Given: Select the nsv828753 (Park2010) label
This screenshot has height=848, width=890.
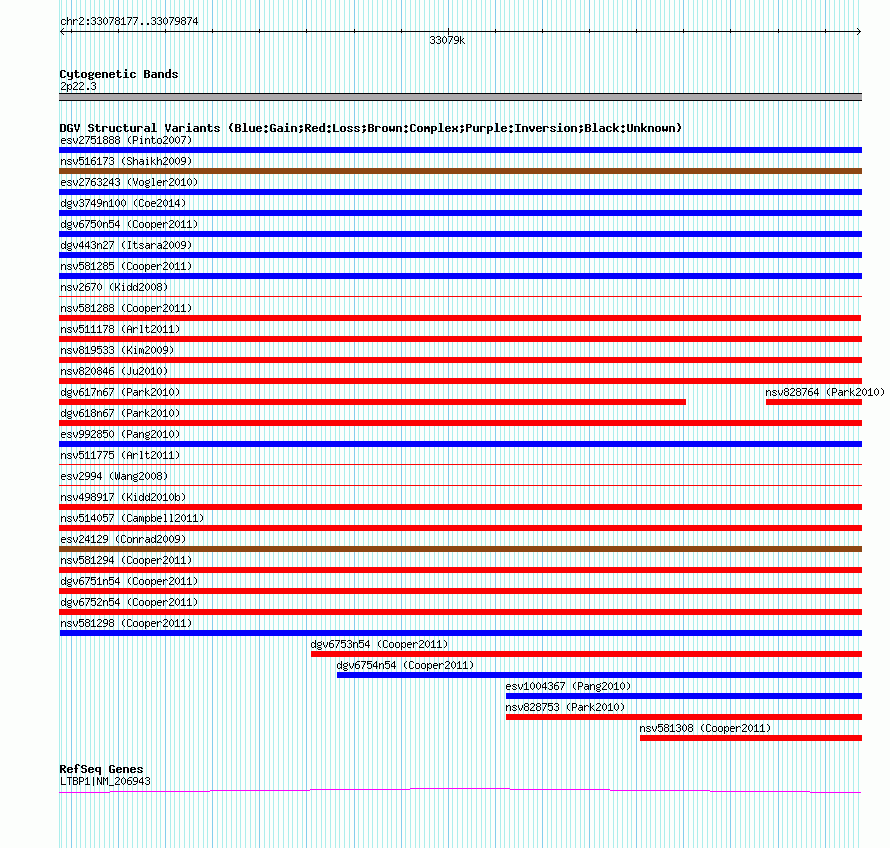Looking at the screenshot, I should (565, 707).
